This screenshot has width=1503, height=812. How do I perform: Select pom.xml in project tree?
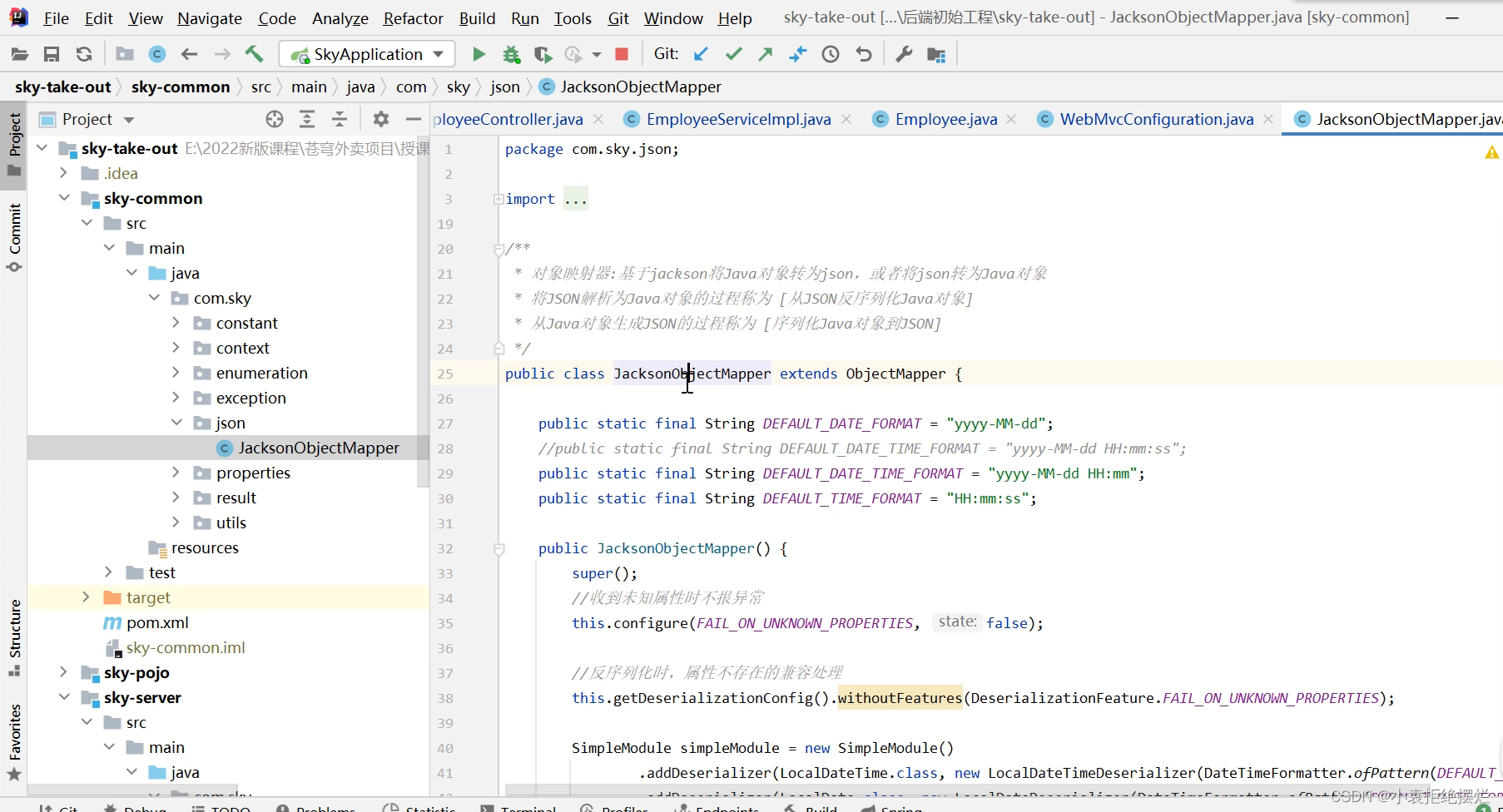(x=157, y=622)
